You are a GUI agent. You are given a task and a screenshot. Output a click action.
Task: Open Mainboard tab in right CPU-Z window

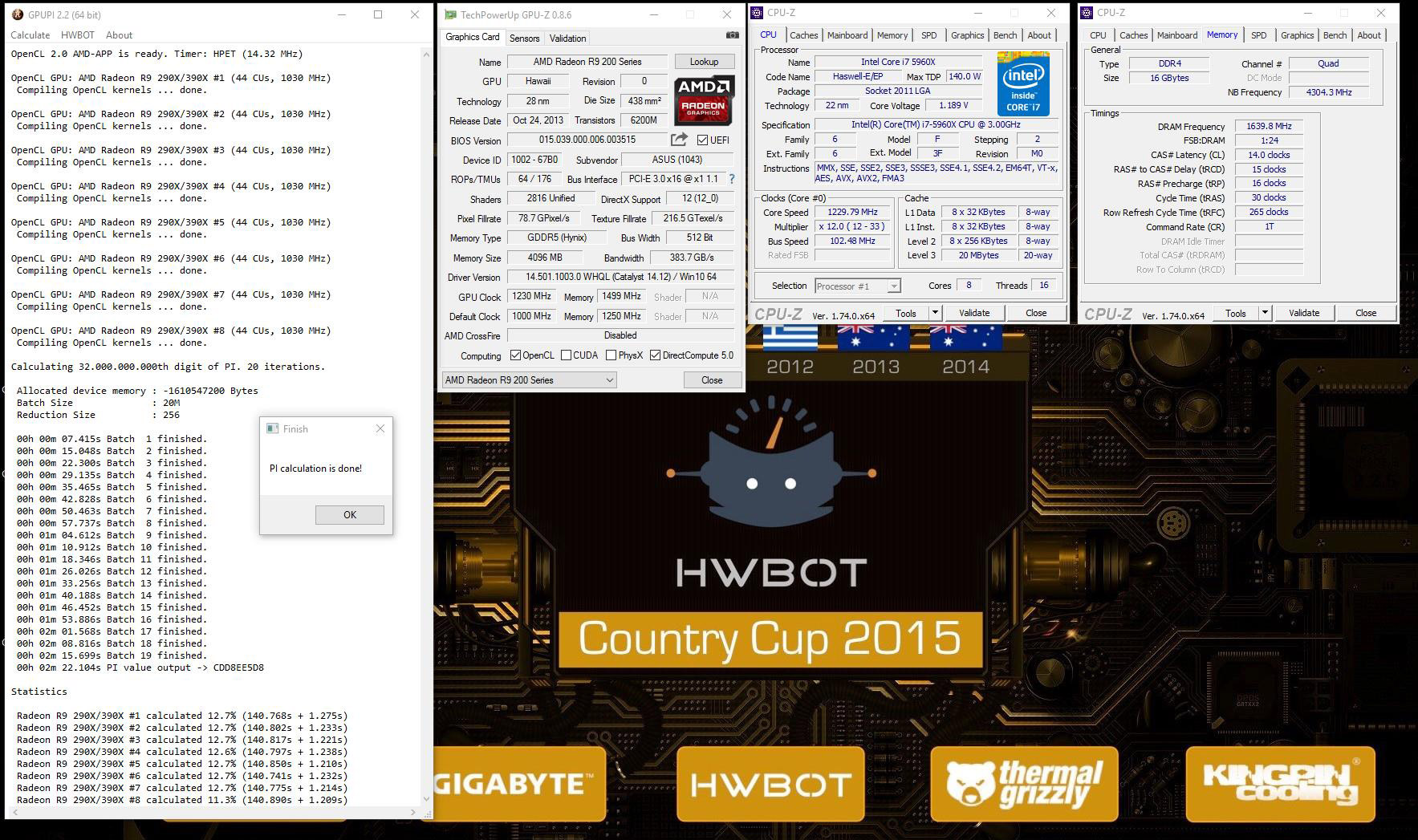1177,35
